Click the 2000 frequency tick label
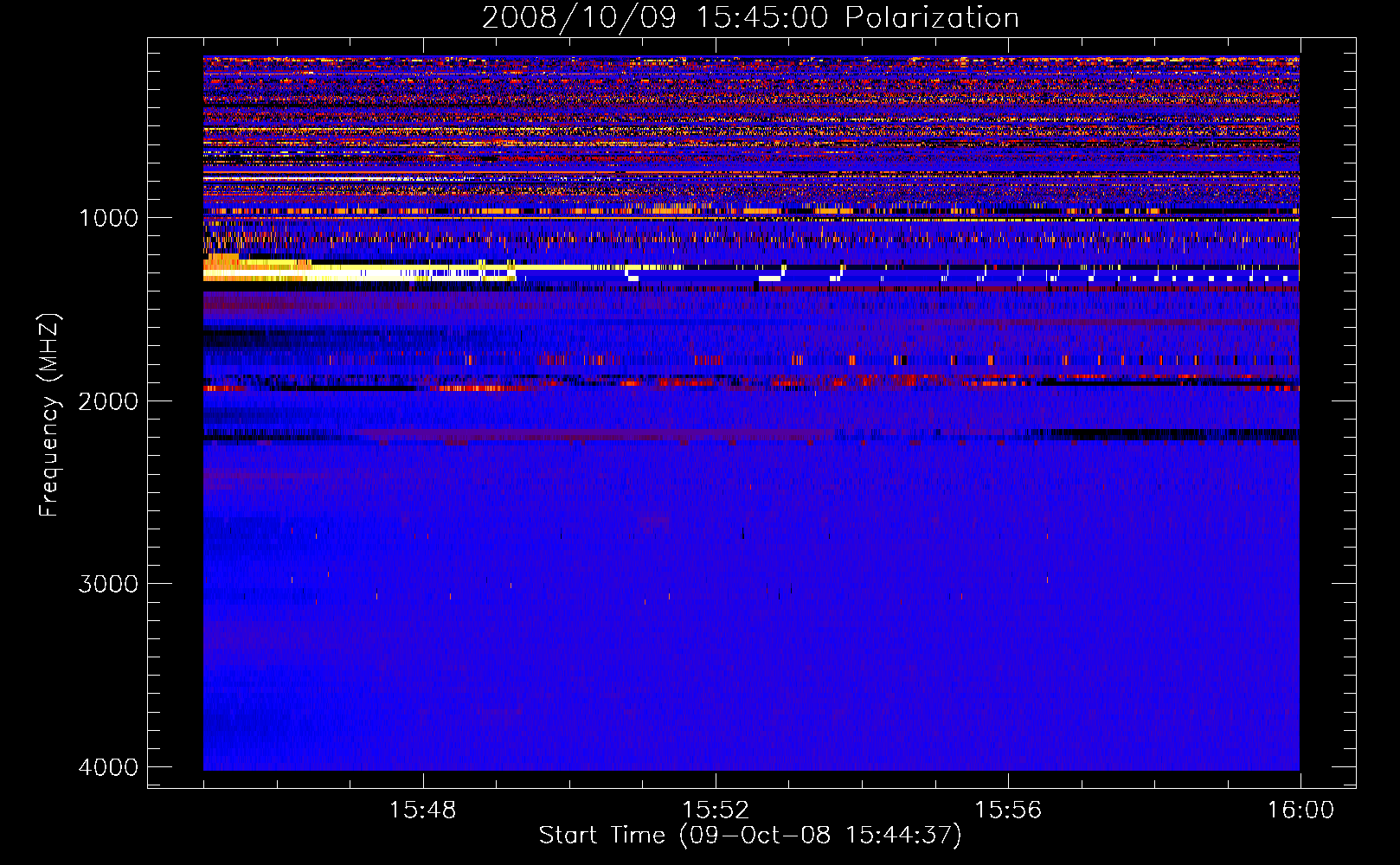 click(x=108, y=400)
